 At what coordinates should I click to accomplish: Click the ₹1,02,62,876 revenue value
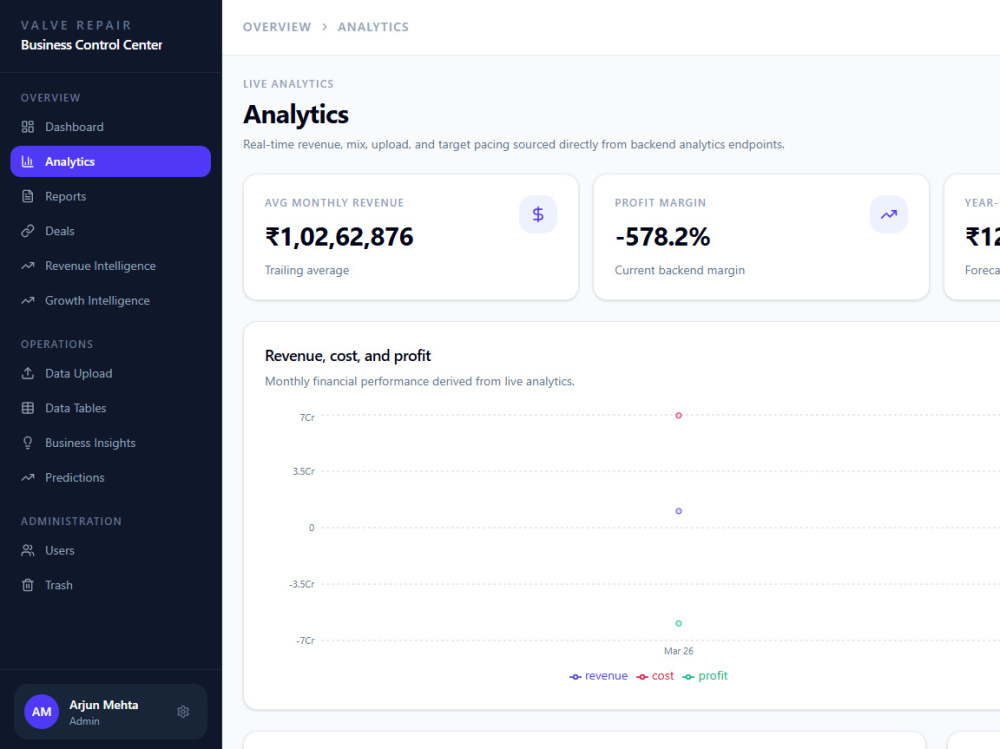339,237
